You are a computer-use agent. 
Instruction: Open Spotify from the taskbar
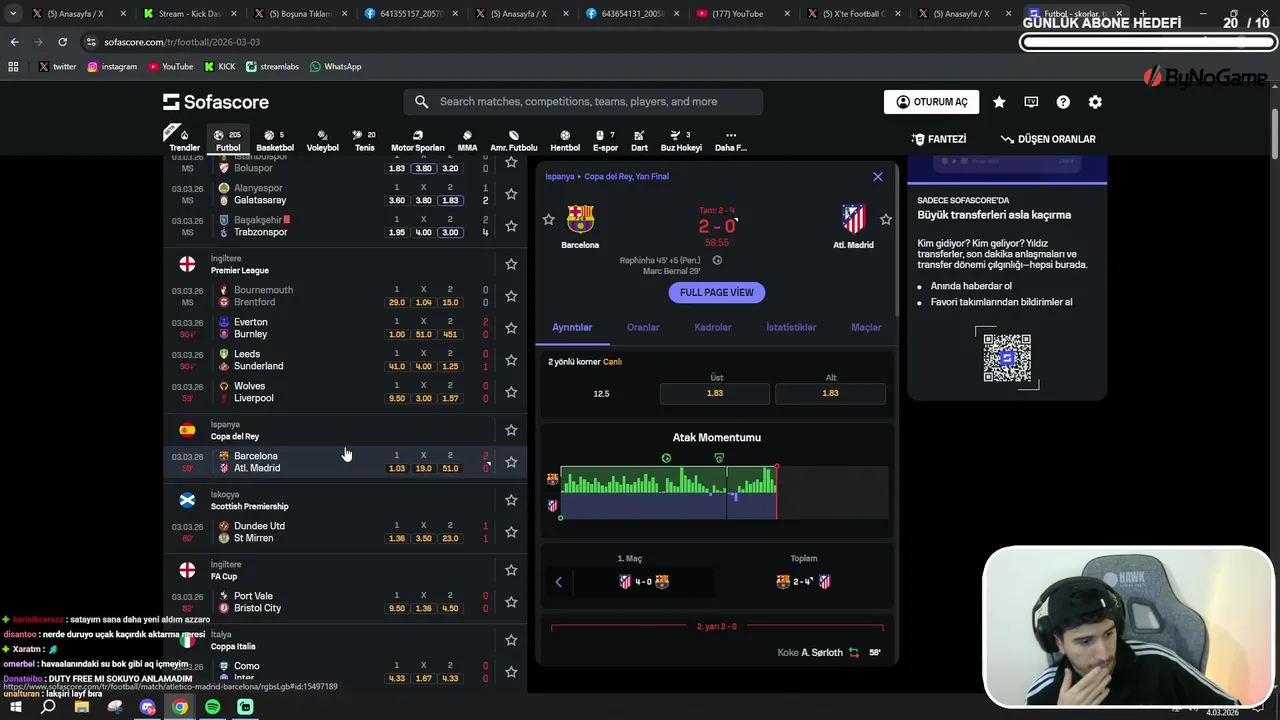click(212, 707)
